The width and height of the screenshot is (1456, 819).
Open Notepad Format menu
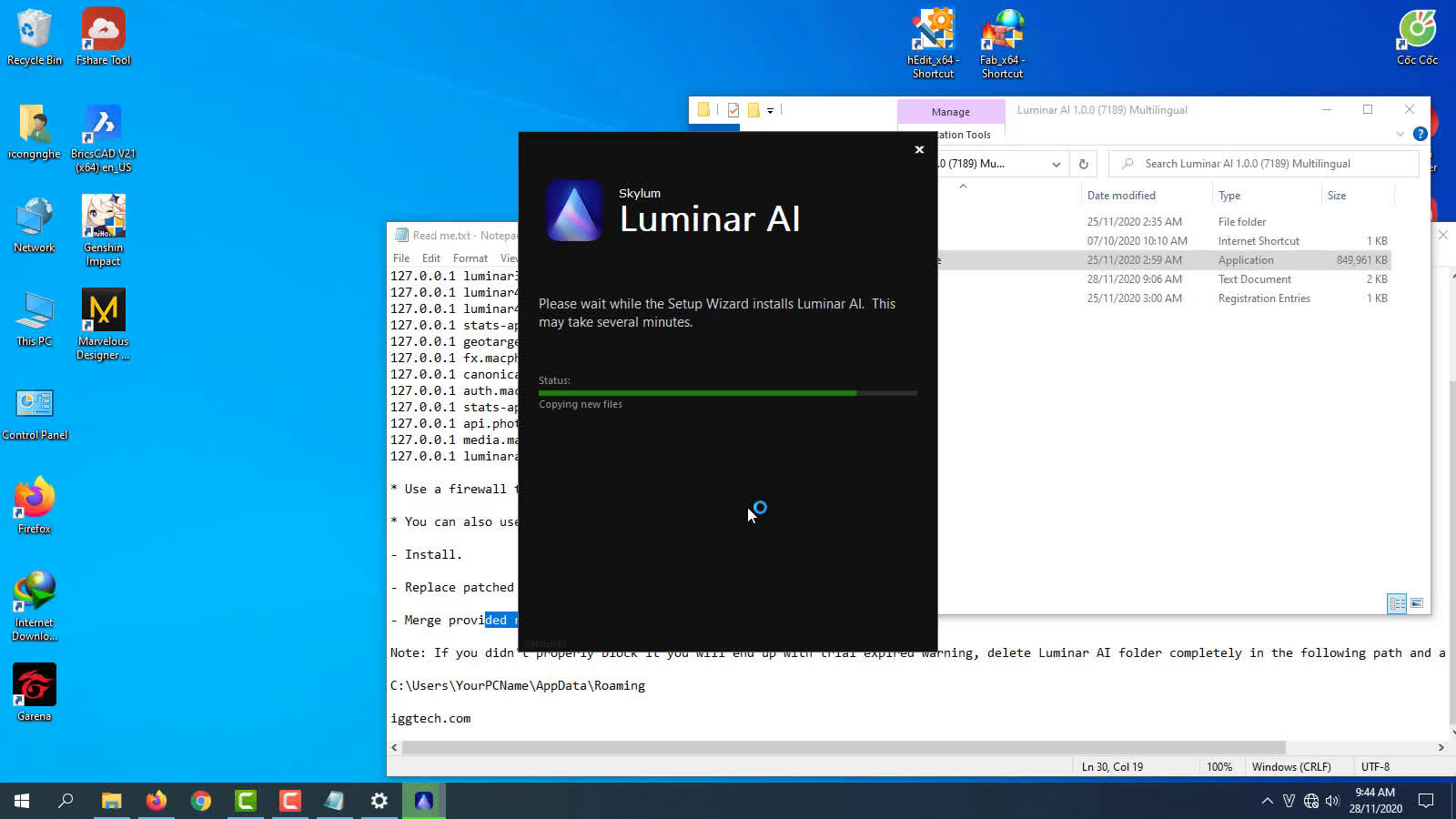[x=470, y=258]
